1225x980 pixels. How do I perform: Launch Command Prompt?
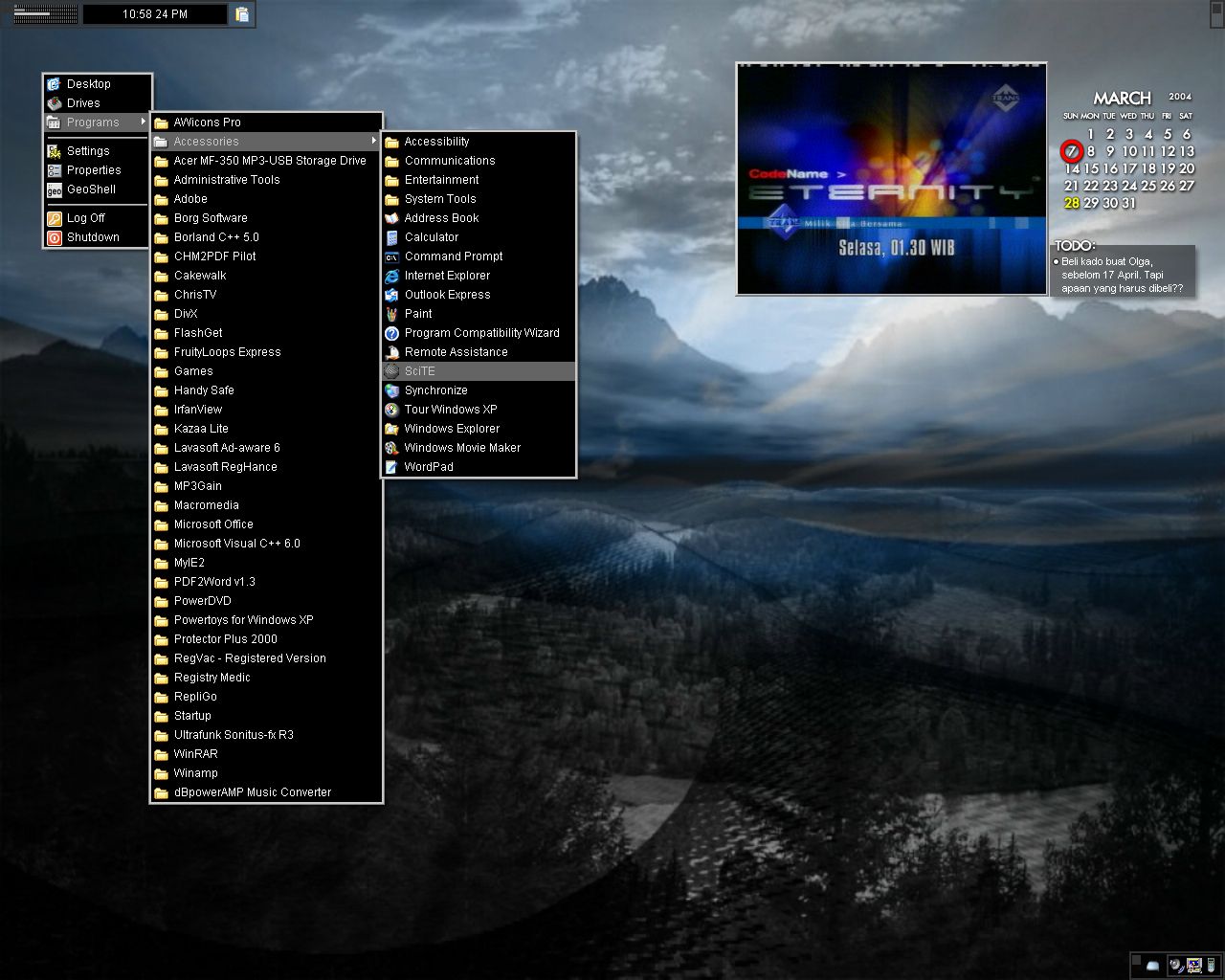479,256
